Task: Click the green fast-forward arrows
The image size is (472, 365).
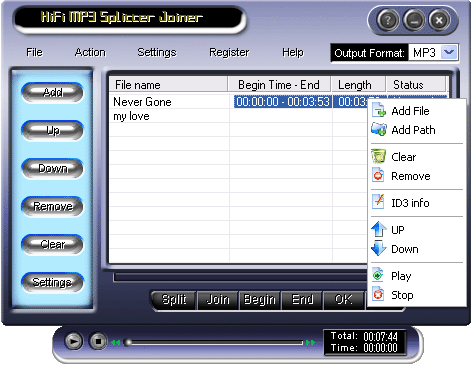Action: [x=310, y=342]
